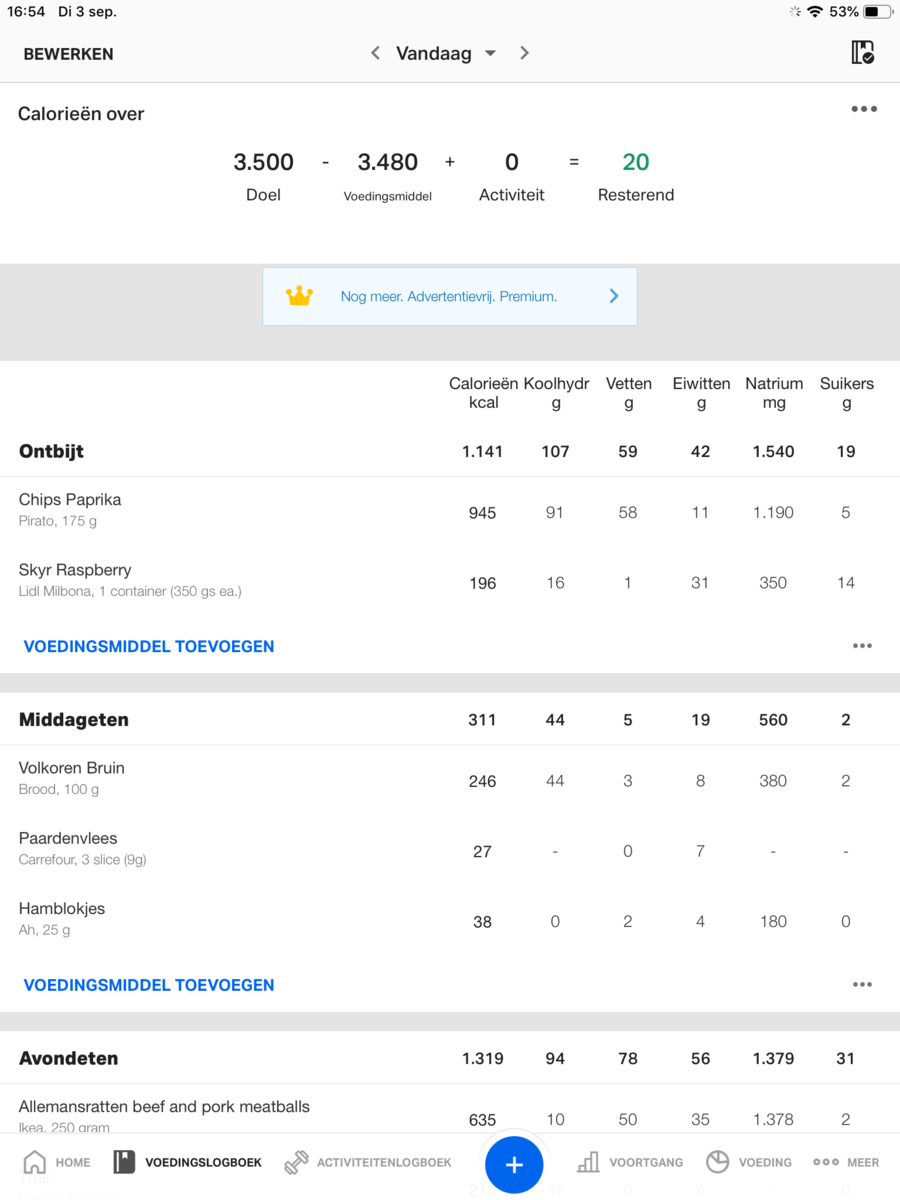
Task: Tap the Premium crown icon
Action: click(x=299, y=296)
